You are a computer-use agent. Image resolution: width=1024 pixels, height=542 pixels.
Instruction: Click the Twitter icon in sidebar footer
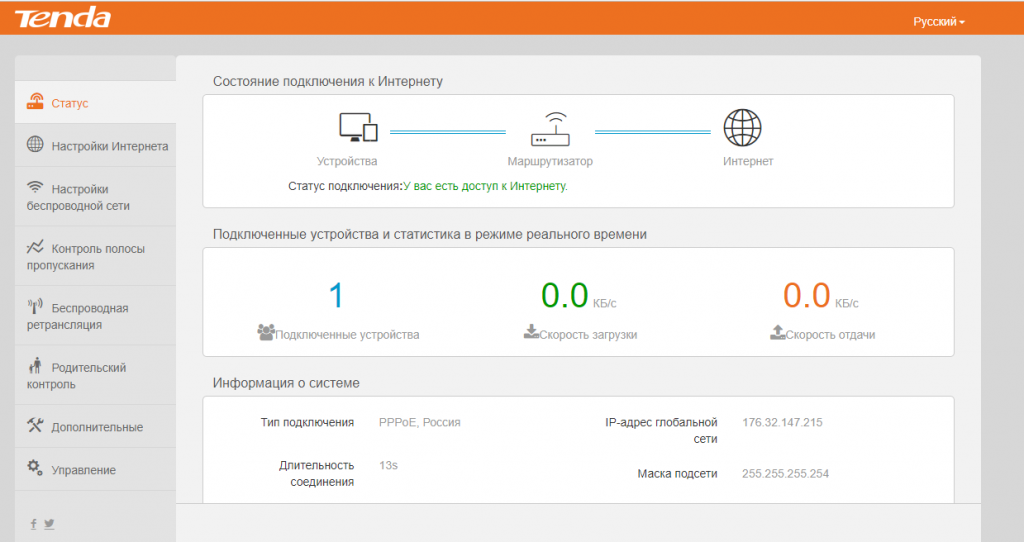click(49, 524)
